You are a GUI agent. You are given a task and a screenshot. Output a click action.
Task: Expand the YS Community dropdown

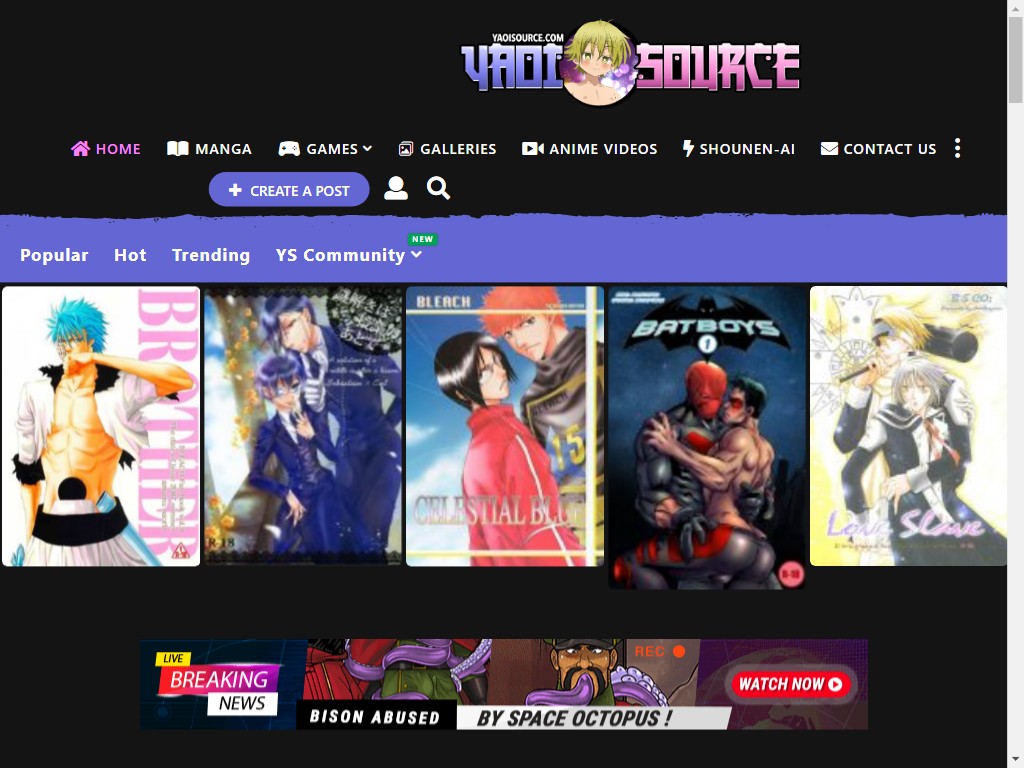click(x=416, y=255)
